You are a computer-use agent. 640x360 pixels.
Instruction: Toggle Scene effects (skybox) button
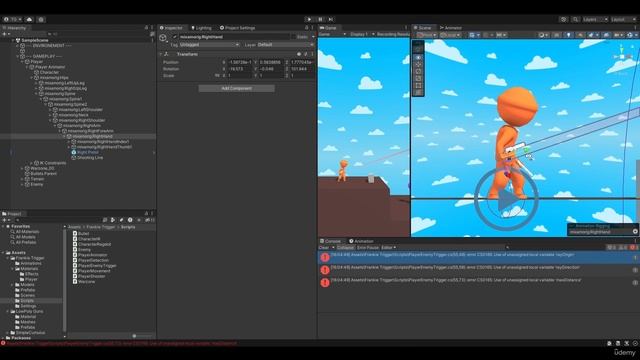pos(592,35)
